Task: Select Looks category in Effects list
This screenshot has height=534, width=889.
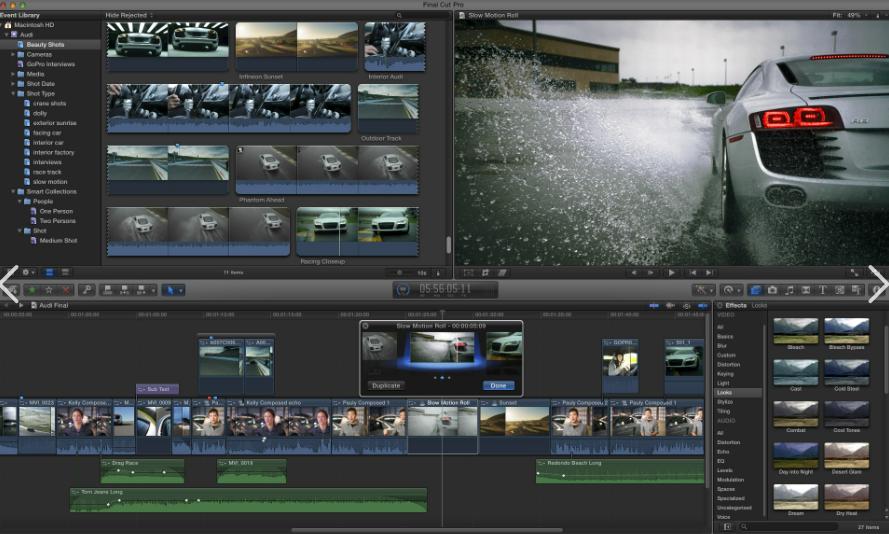Action: [x=725, y=393]
